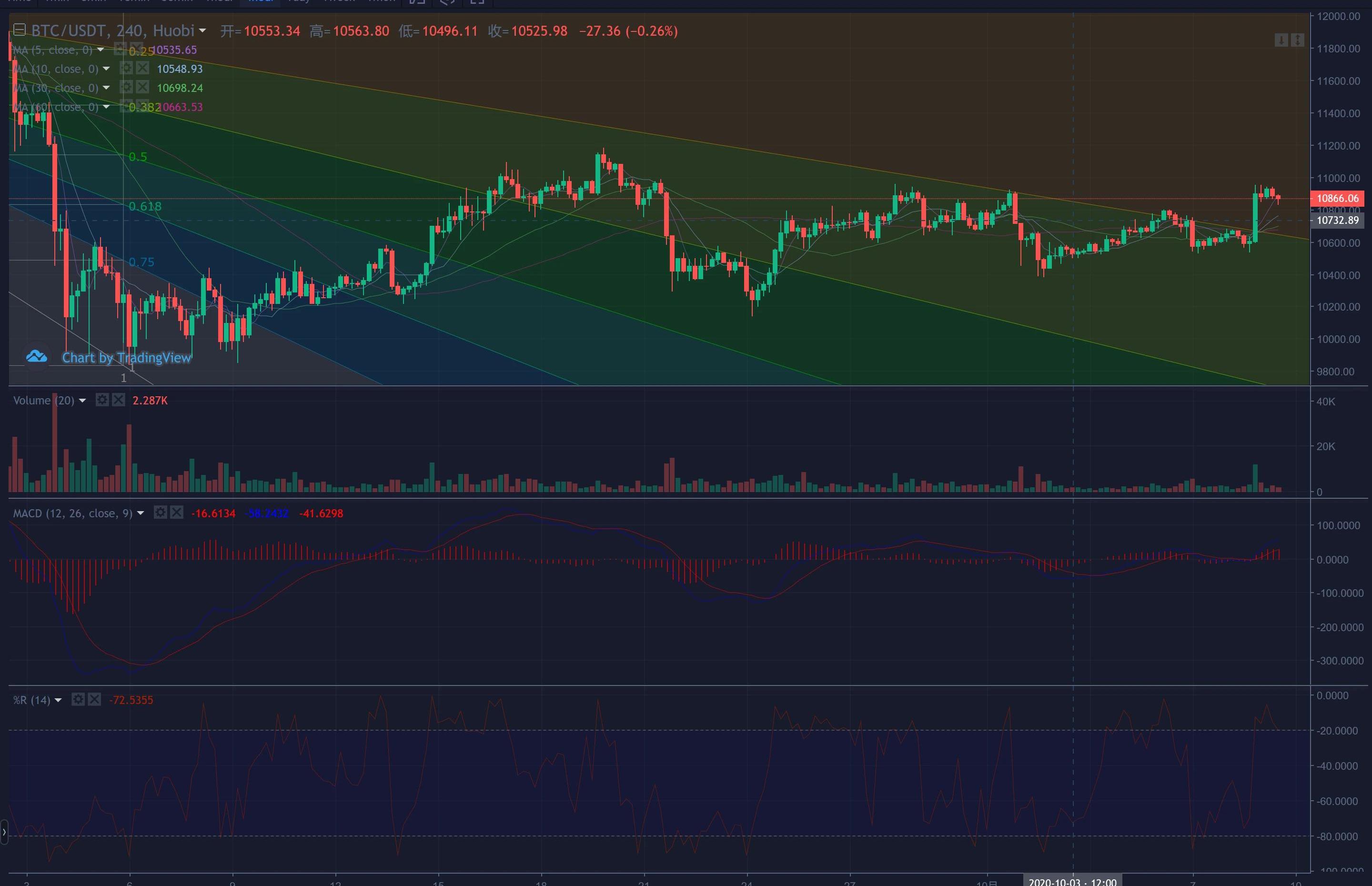The width and height of the screenshot is (1372, 886).
Task: Remove the Volume indicator
Action: 118,399
